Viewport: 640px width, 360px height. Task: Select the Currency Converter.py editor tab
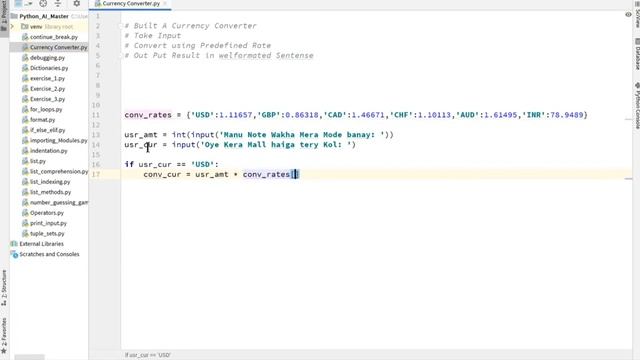point(131,4)
